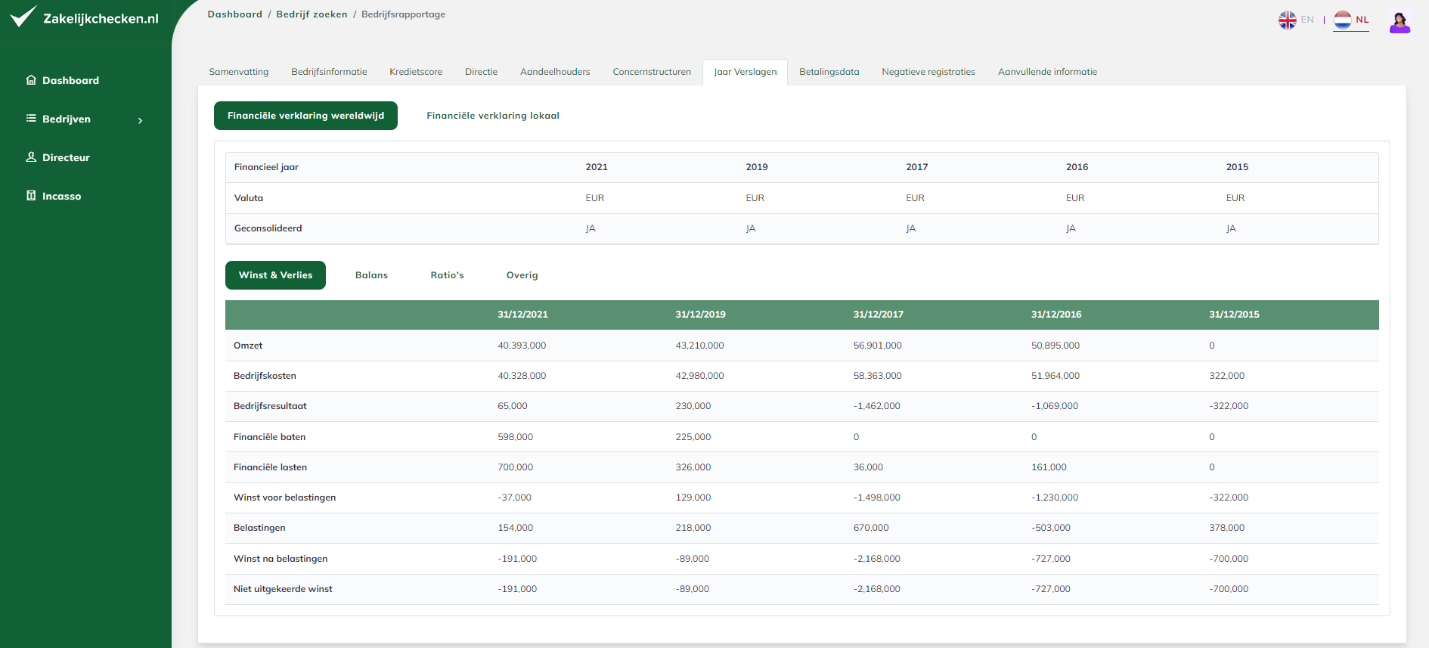Select Financiële verklaring wereldwijd button
The image size is (1429, 648).
coord(306,116)
